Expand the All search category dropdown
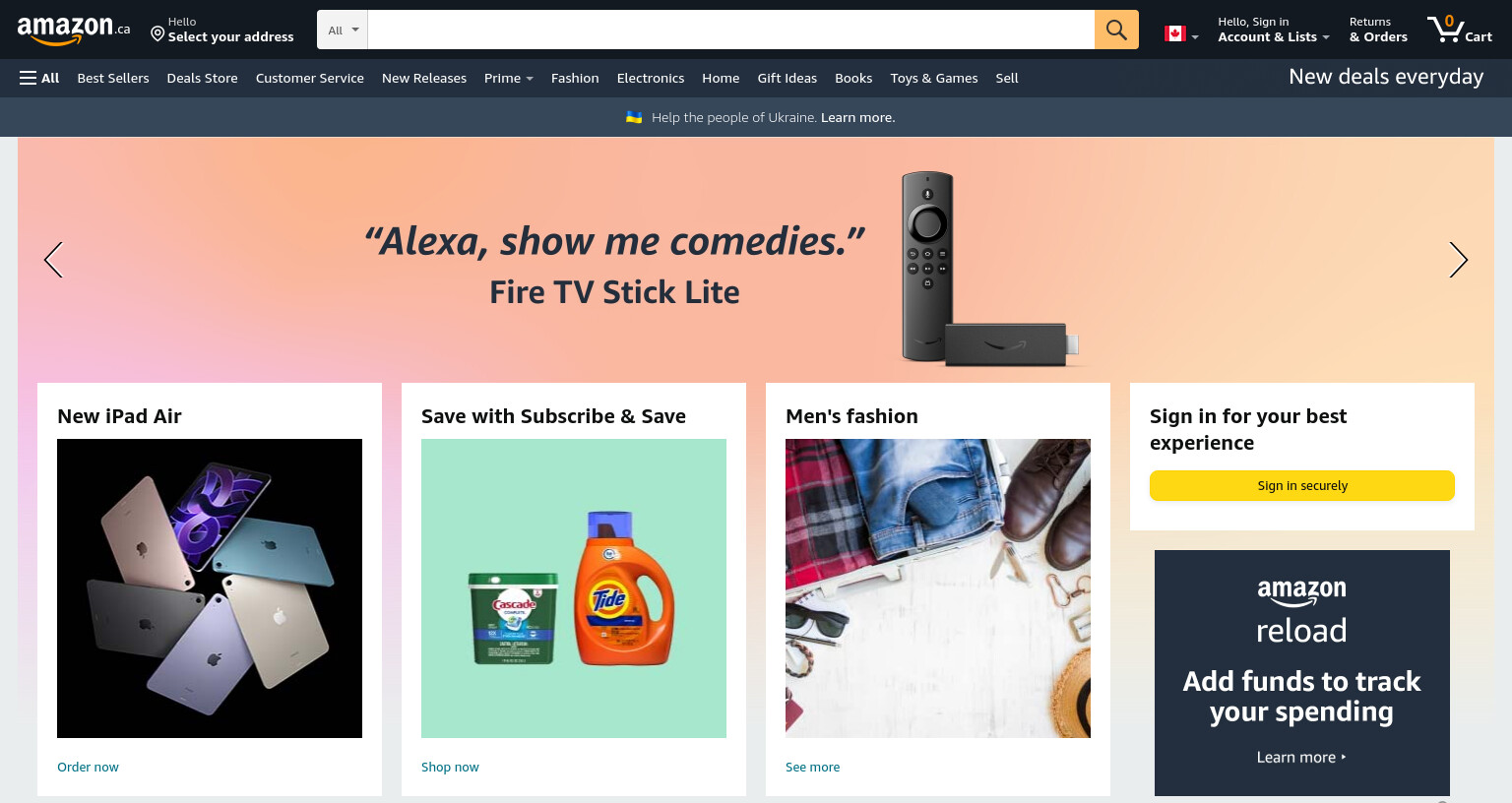The image size is (1512, 803). (343, 30)
